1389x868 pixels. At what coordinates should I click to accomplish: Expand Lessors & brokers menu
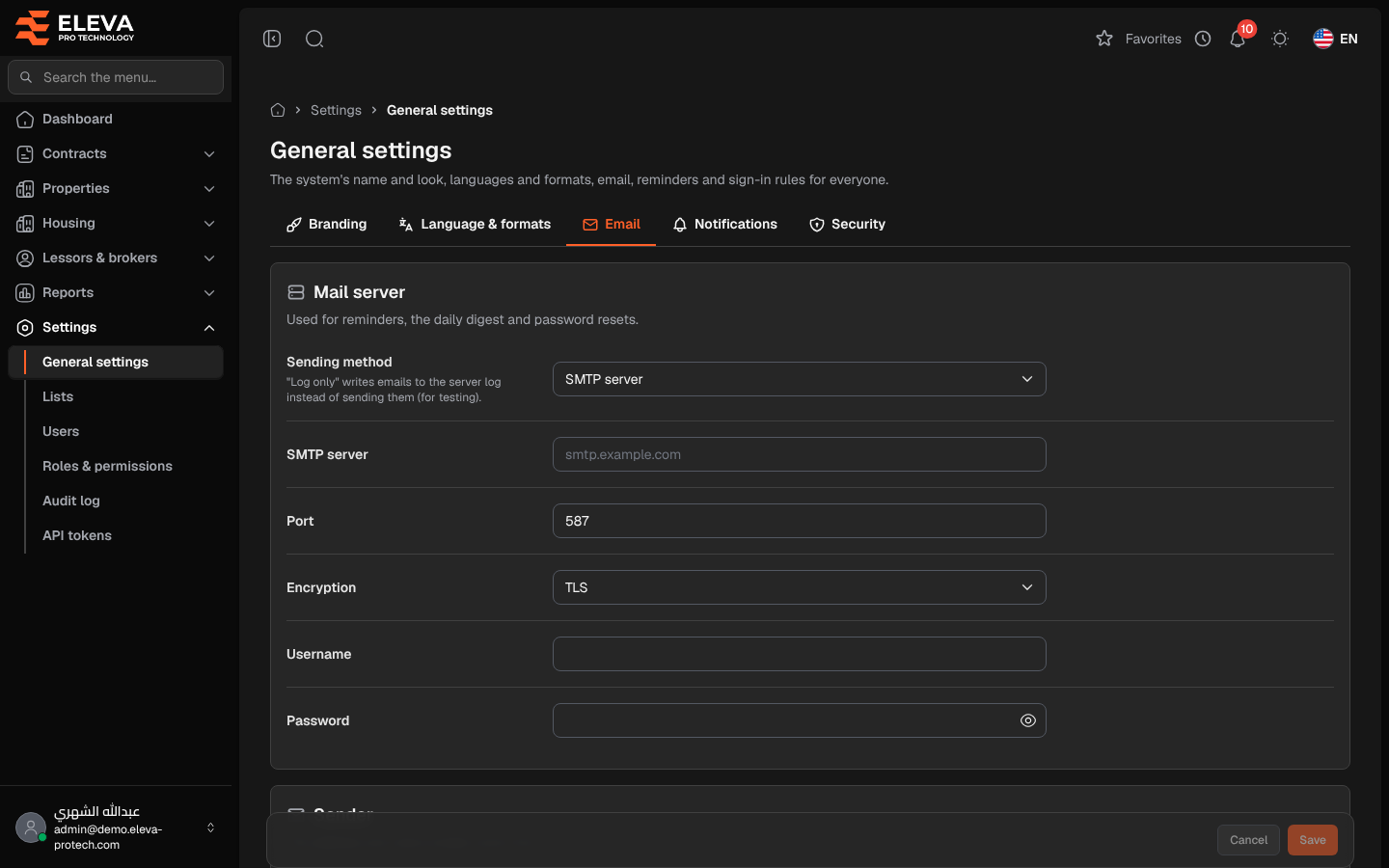116,258
